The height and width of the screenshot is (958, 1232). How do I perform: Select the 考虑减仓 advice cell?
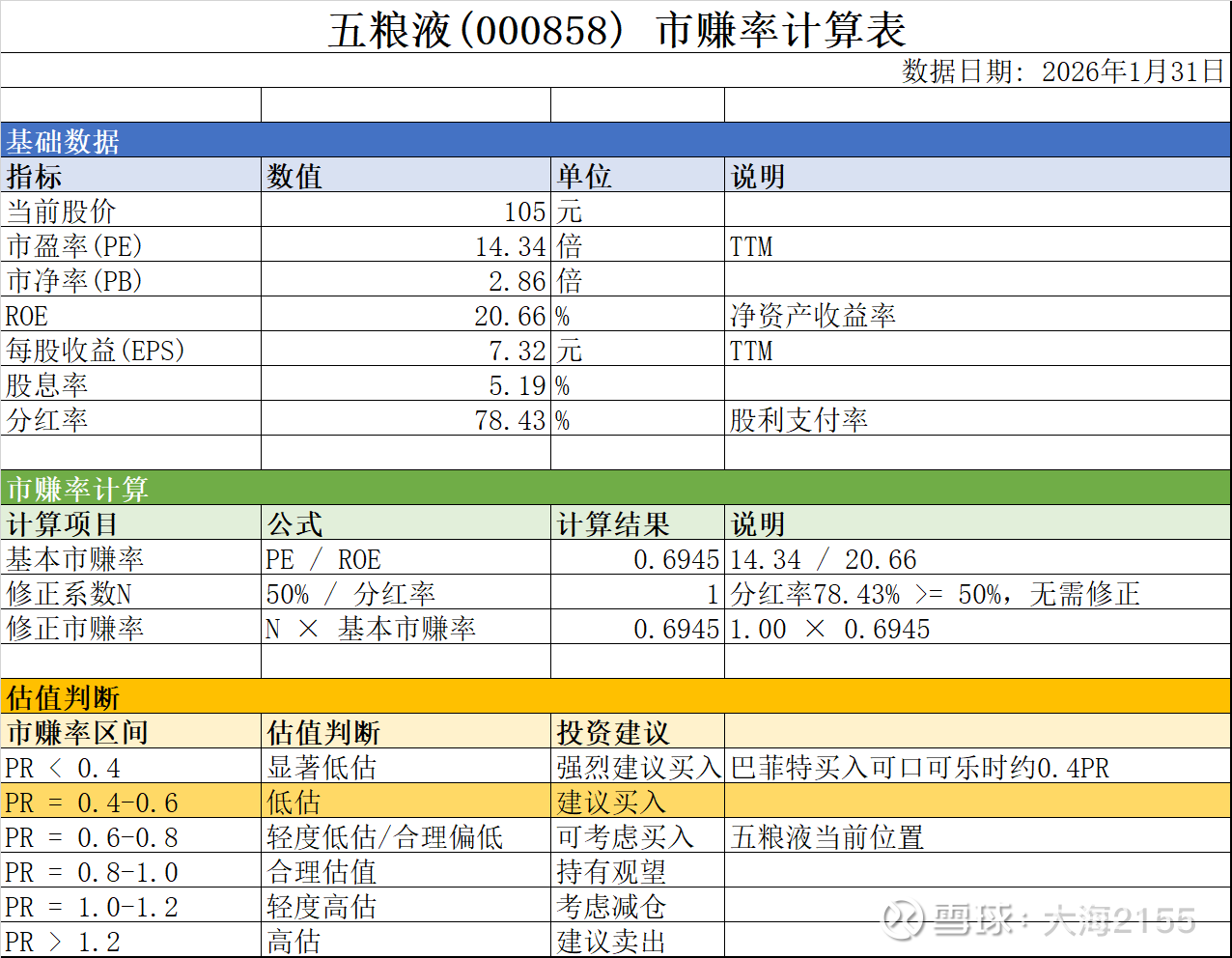tap(637, 905)
